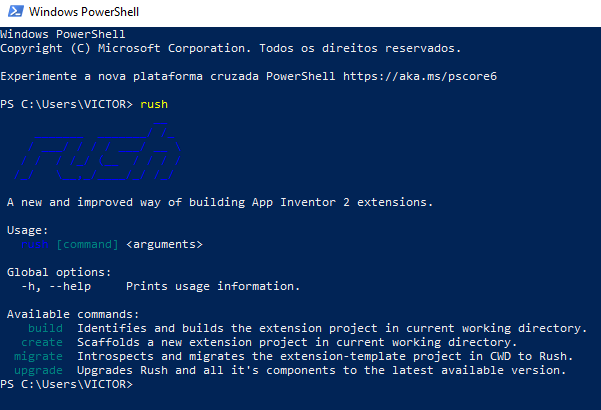Click the Copyright Microsoft Corporation line
Image resolution: width=601 pixels, height=410 pixels.
click(x=230, y=48)
